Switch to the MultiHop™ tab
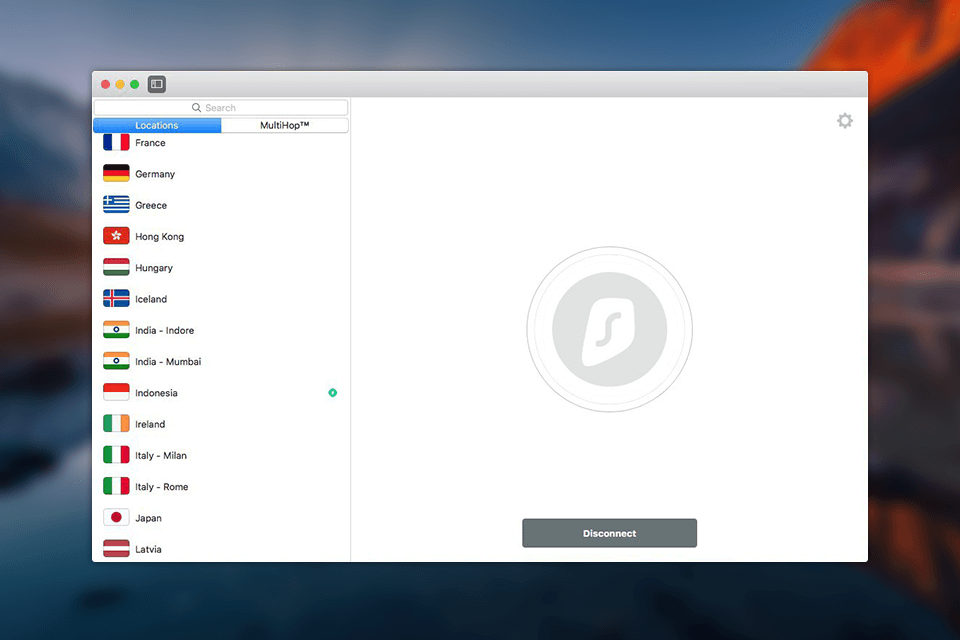960x640 pixels. click(x=285, y=125)
